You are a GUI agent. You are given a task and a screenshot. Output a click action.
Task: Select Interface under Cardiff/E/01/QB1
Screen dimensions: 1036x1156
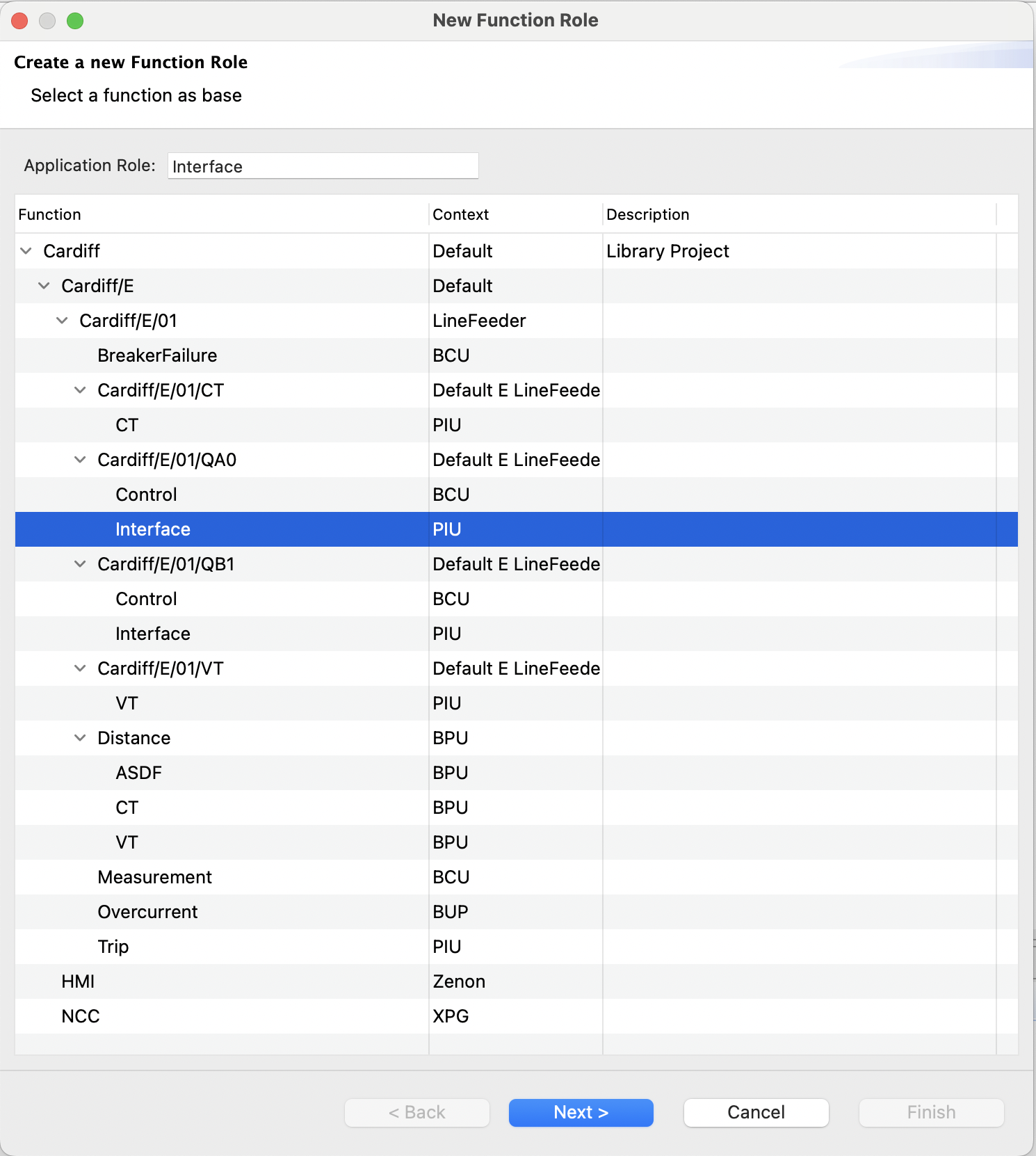(517, 634)
